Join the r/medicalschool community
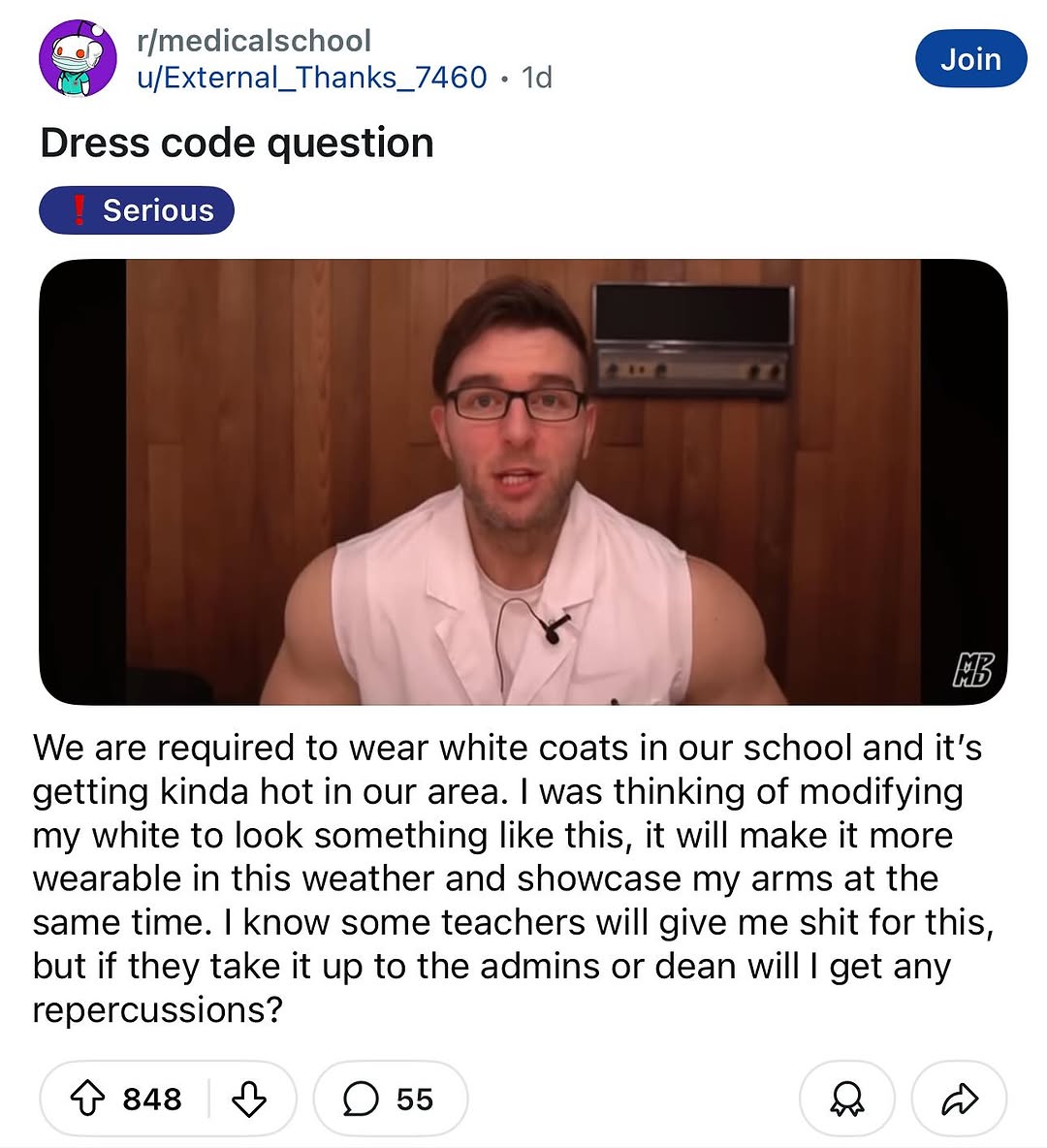 [x=970, y=58]
